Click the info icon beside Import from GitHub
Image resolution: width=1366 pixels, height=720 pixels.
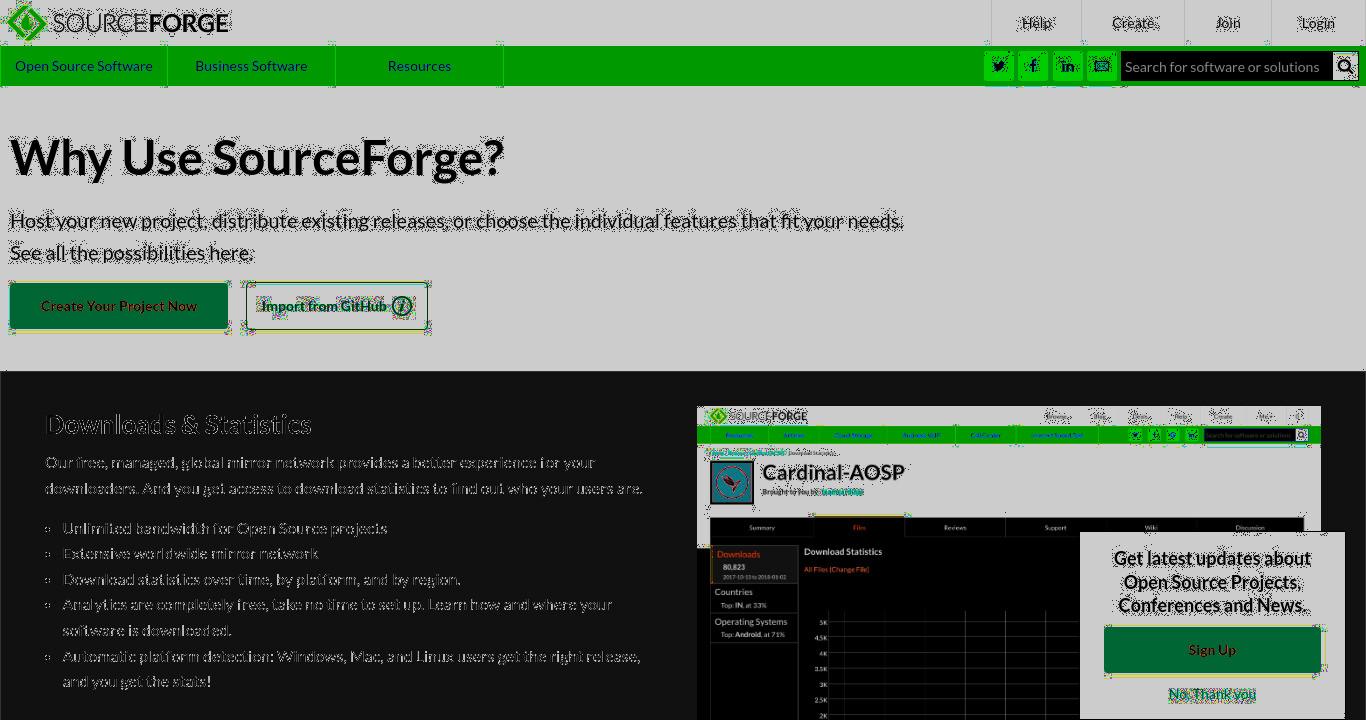[x=401, y=306]
